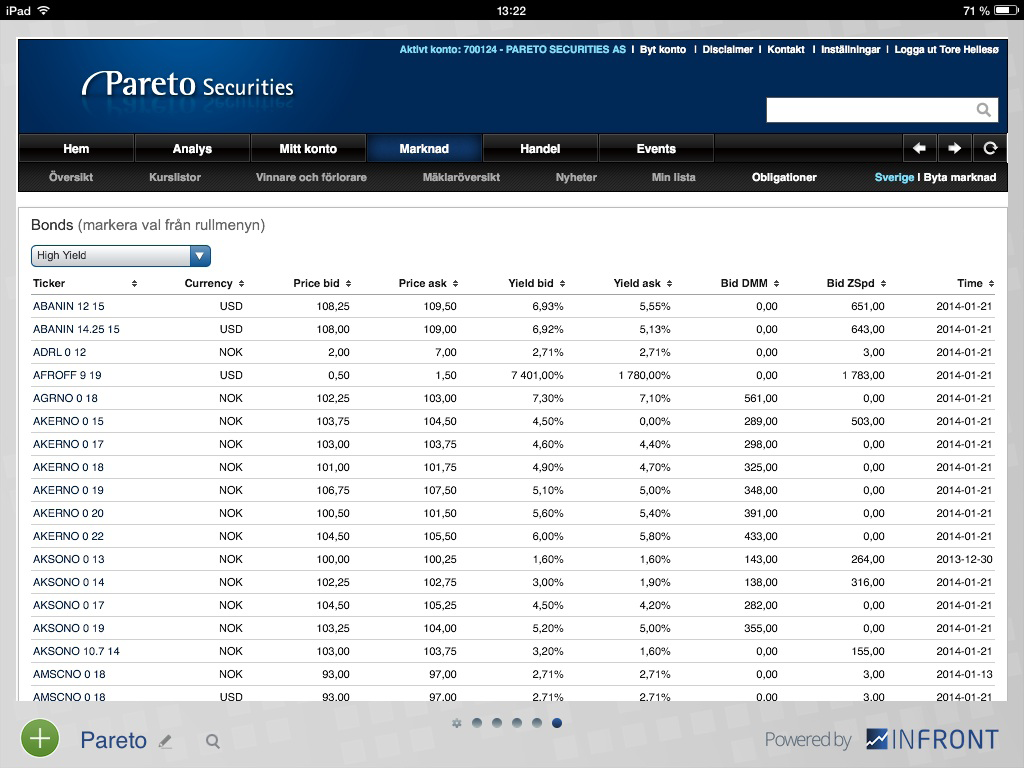1024x768 pixels.
Task: Click date 2013-12-30 in Time column
Action: pyautogui.click(x=964, y=559)
